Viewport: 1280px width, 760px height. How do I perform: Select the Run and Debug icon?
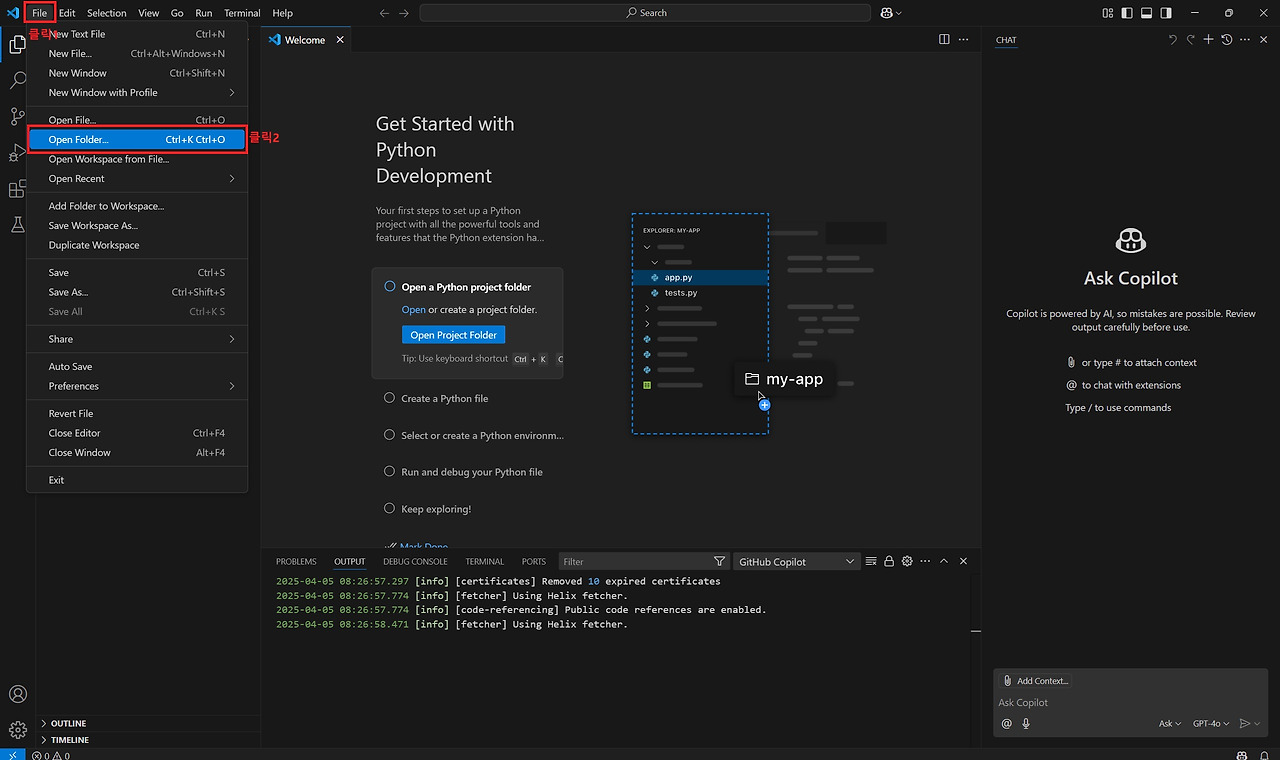17,152
